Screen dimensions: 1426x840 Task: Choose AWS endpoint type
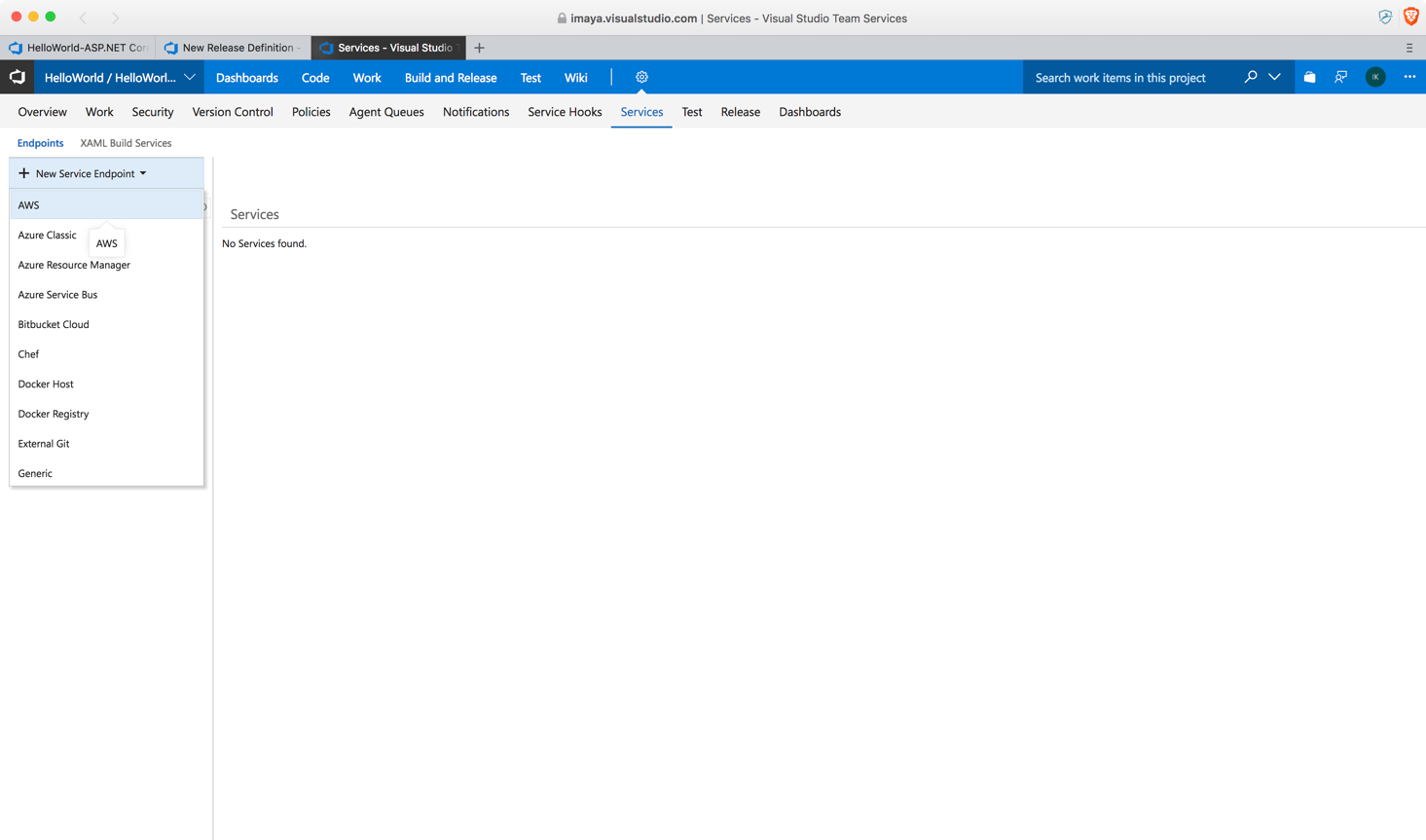pos(106,205)
